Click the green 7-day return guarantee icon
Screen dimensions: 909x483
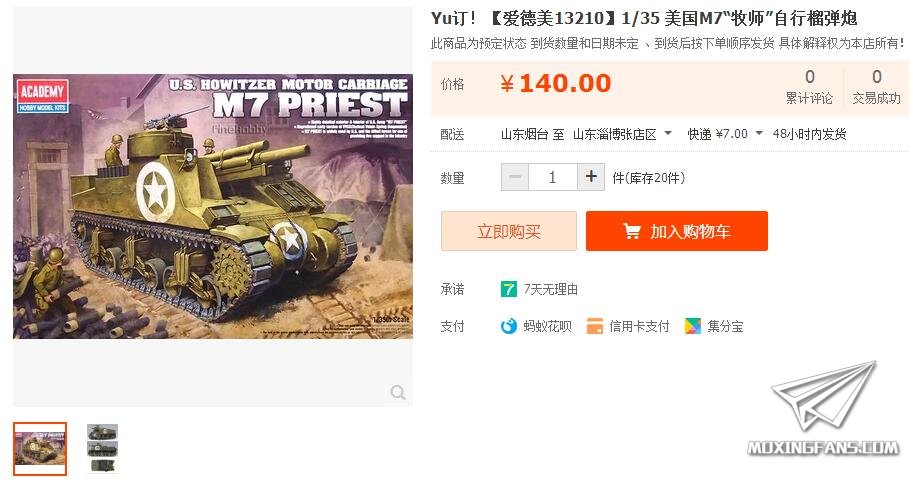(x=508, y=289)
